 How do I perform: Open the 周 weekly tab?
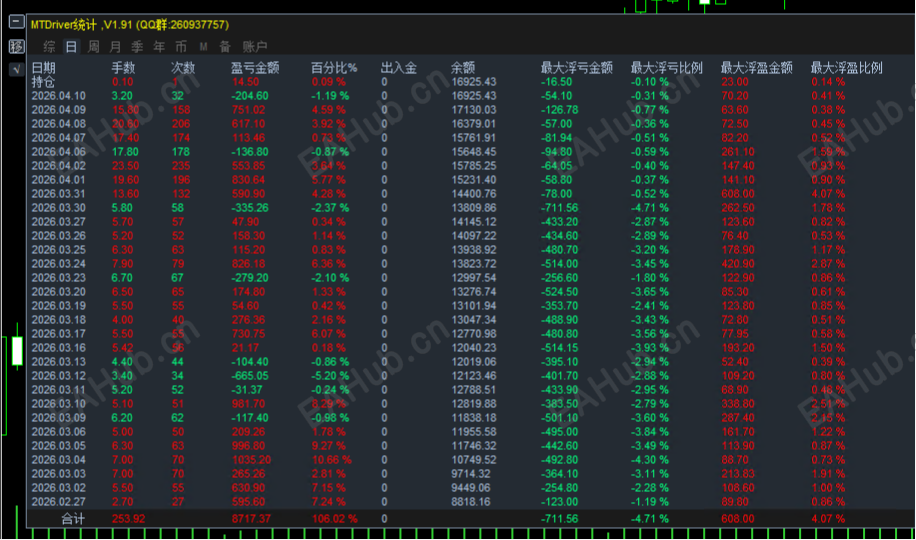[x=93, y=47]
